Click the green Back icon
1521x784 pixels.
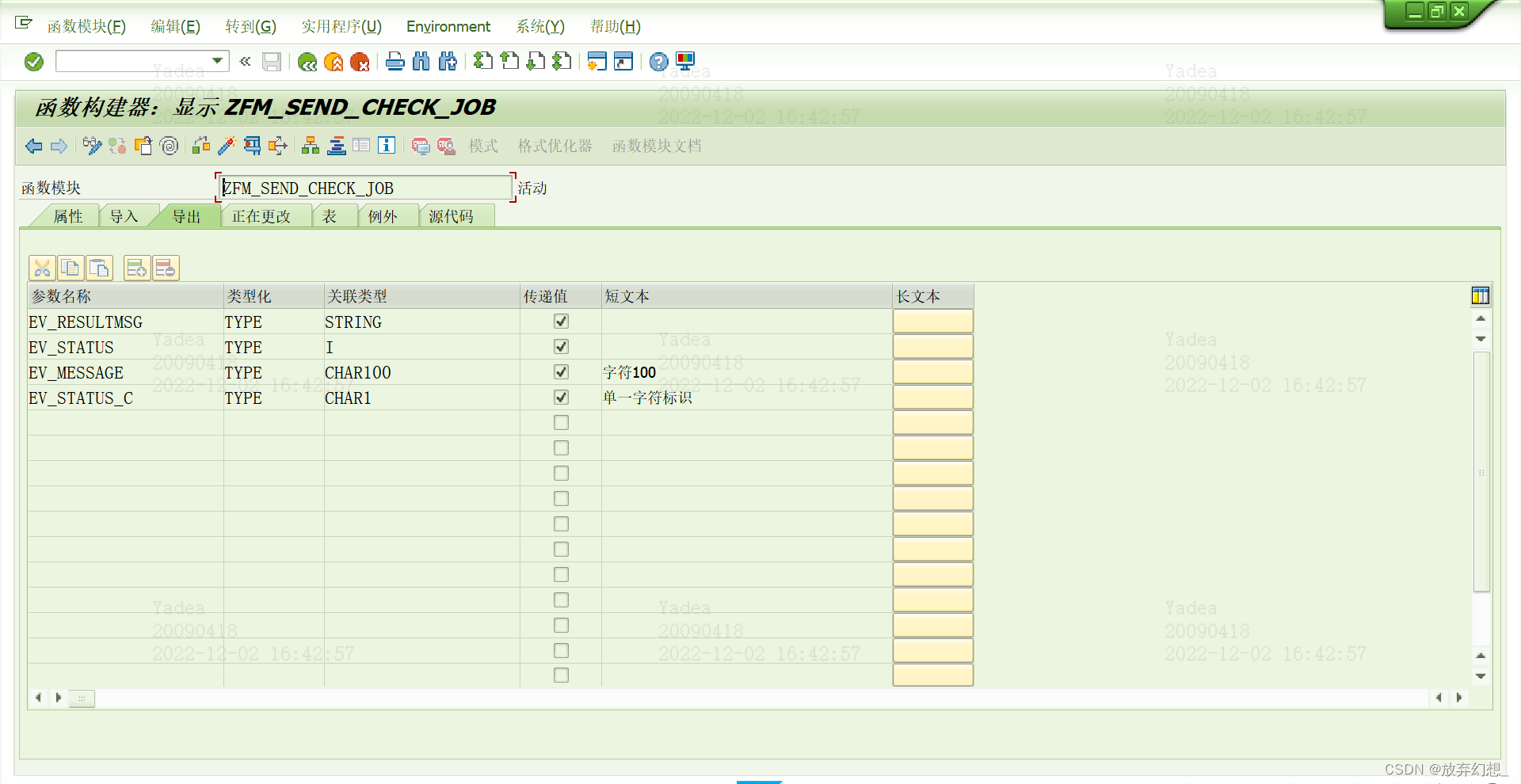tap(307, 62)
